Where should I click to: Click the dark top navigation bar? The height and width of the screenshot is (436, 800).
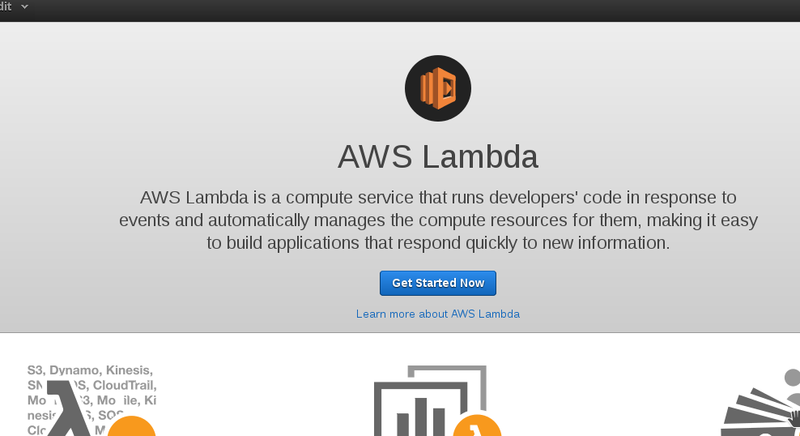point(400,10)
